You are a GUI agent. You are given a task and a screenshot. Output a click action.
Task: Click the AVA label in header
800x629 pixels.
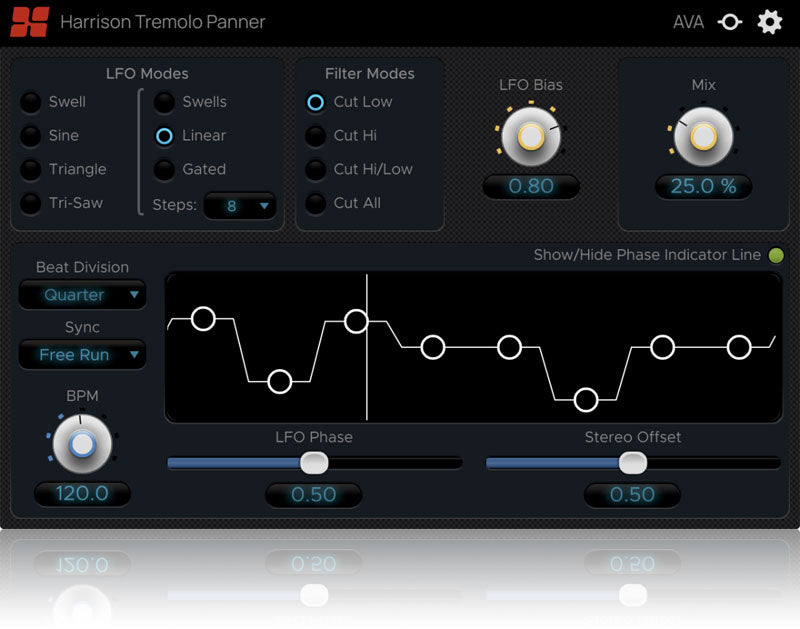(688, 22)
